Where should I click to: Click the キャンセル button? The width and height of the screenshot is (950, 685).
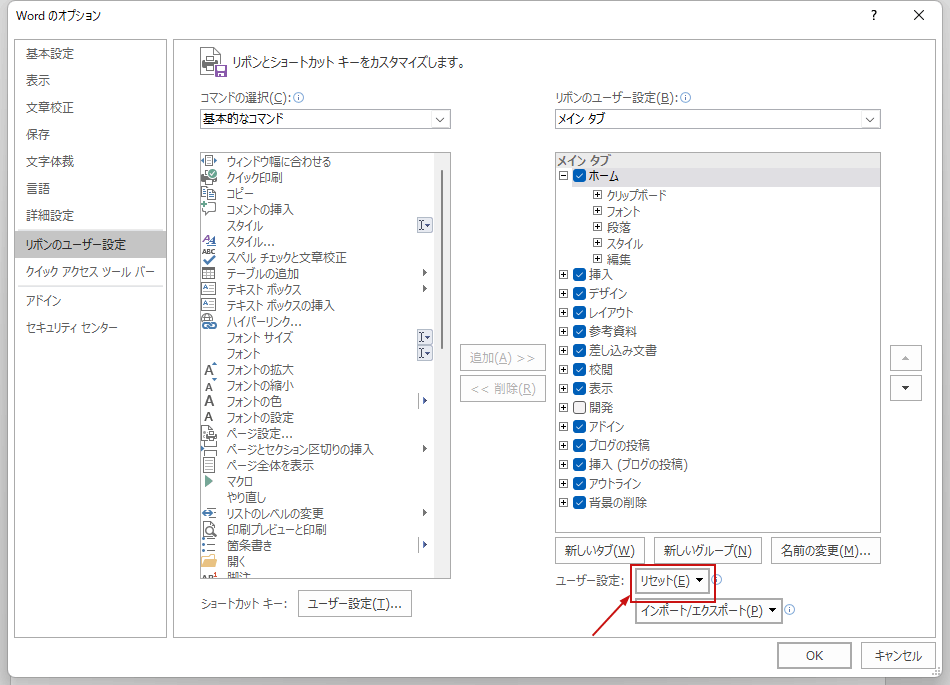[898, 655]
